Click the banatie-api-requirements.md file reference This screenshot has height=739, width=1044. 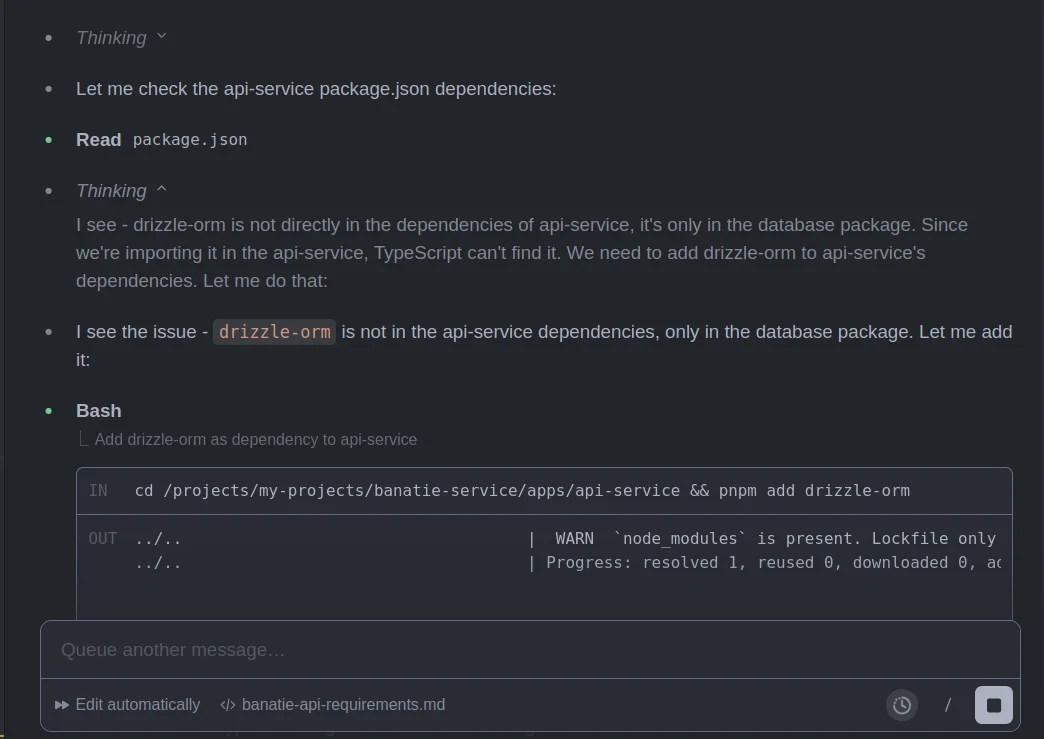343,705
